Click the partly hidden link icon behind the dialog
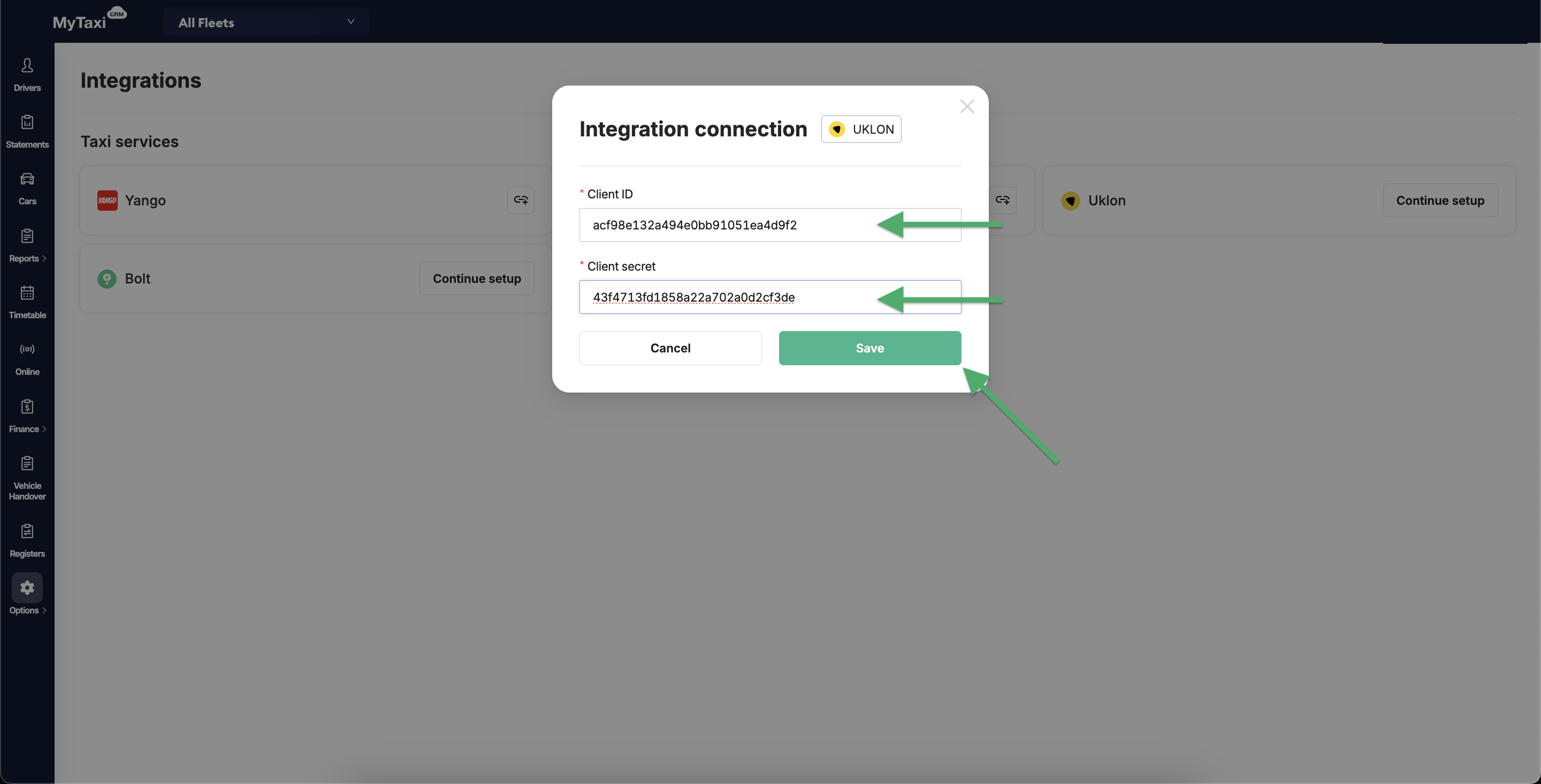 click(1003, 199)
